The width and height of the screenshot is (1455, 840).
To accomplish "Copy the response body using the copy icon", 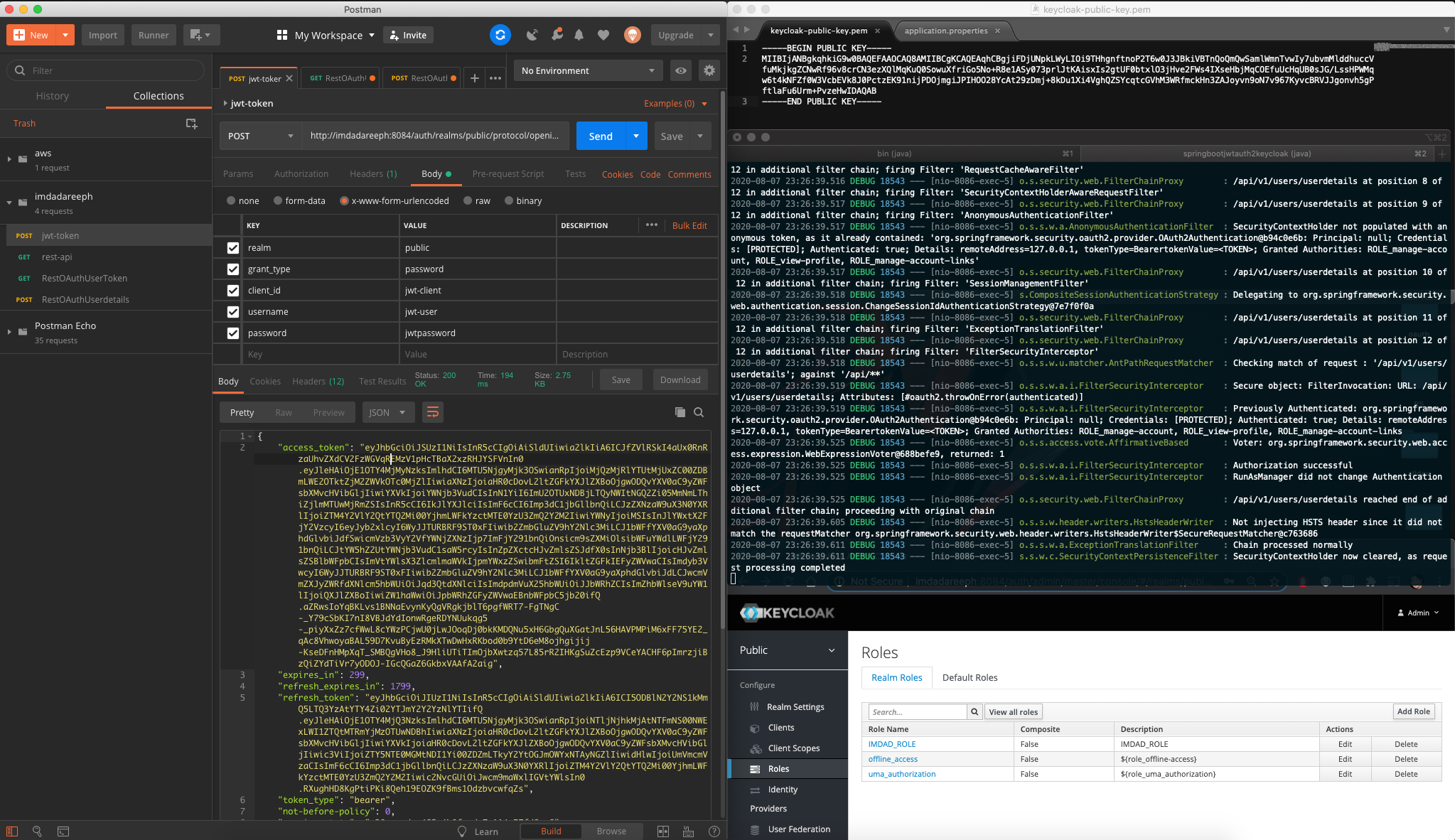I will click(680, 412).
